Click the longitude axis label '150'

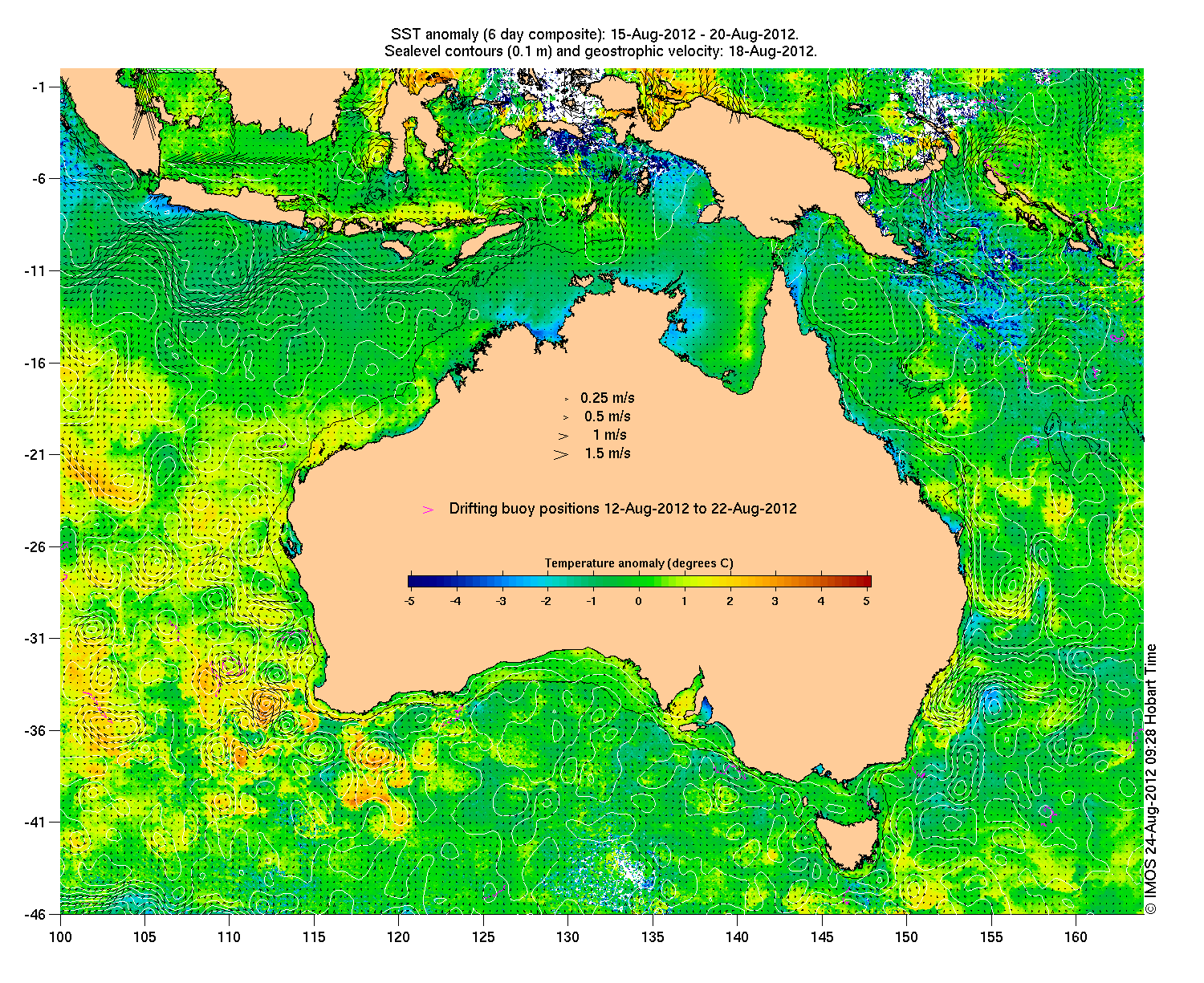click(906, 937)
